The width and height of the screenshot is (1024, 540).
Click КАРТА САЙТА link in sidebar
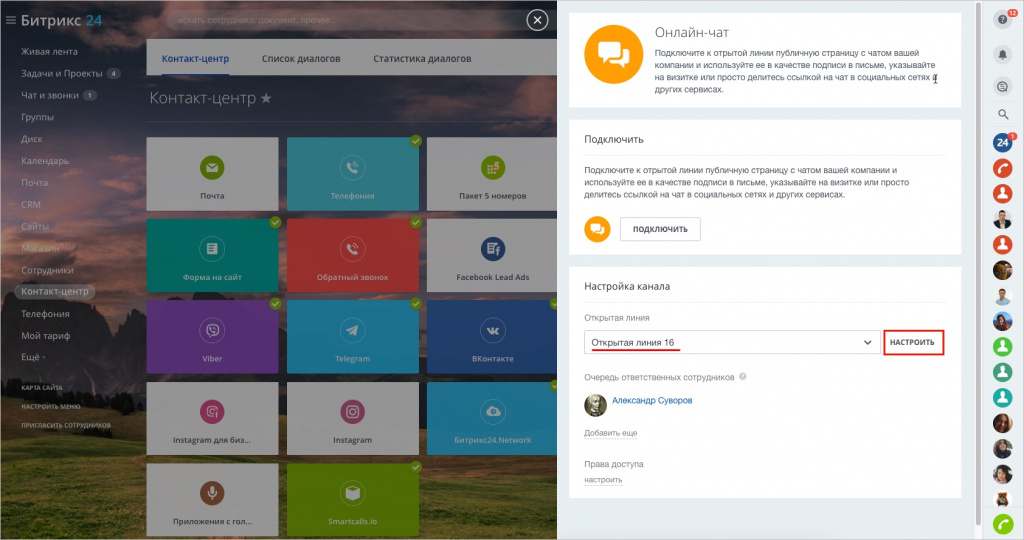(42, 388)
